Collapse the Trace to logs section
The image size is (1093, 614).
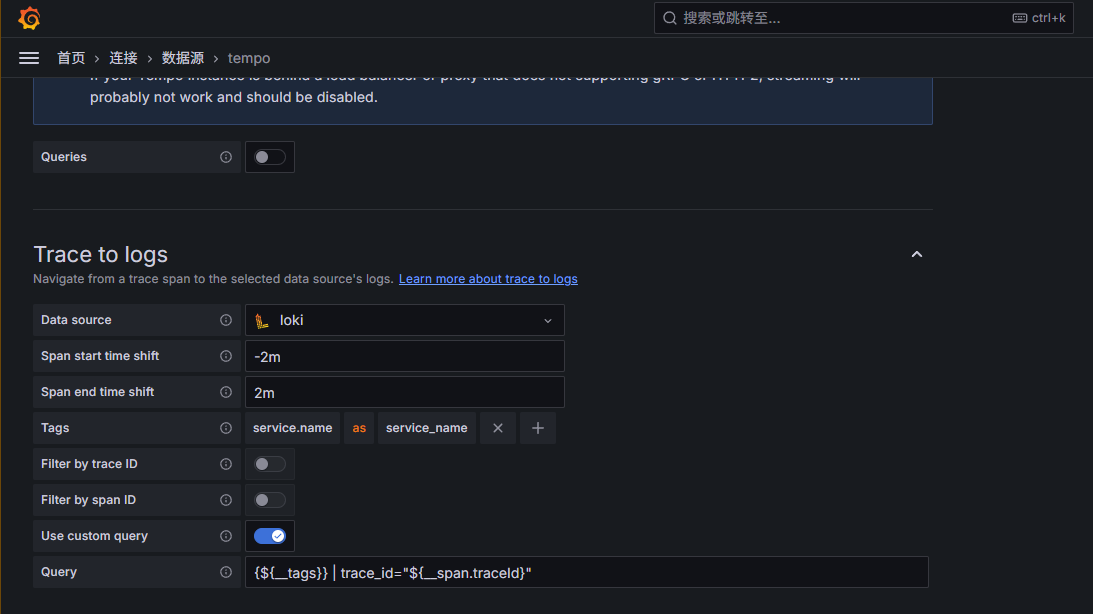click(917, 254)
